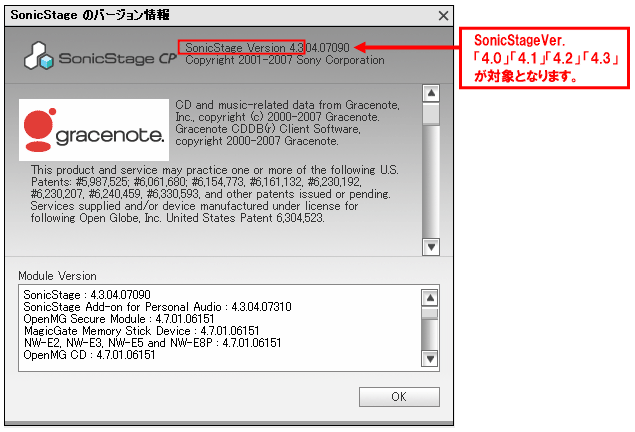Click the Gracenote license scrollbar thumb

coord(431,114)
